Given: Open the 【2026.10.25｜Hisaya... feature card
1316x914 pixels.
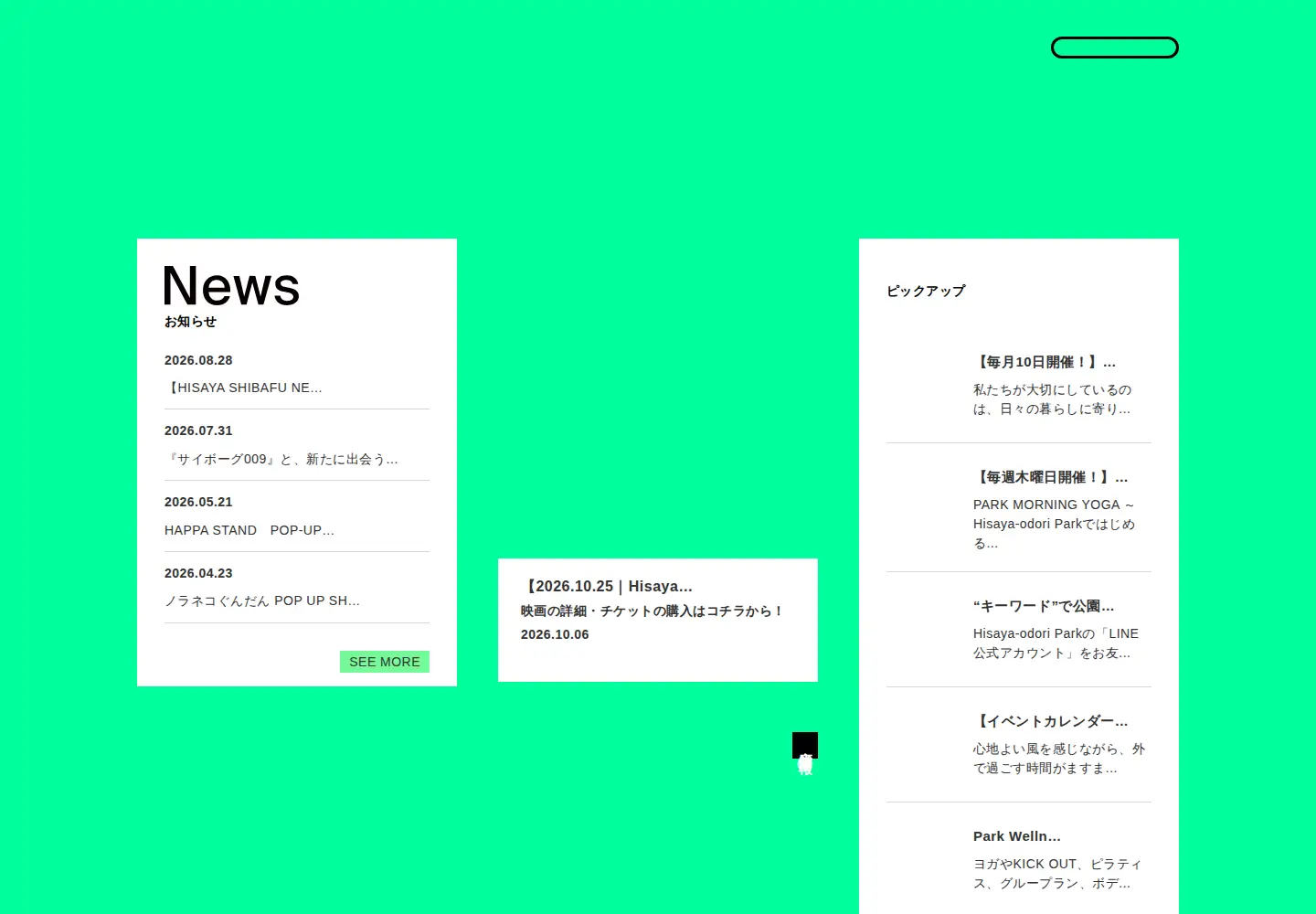Looking at the screenshot, I should pos(658,620).
